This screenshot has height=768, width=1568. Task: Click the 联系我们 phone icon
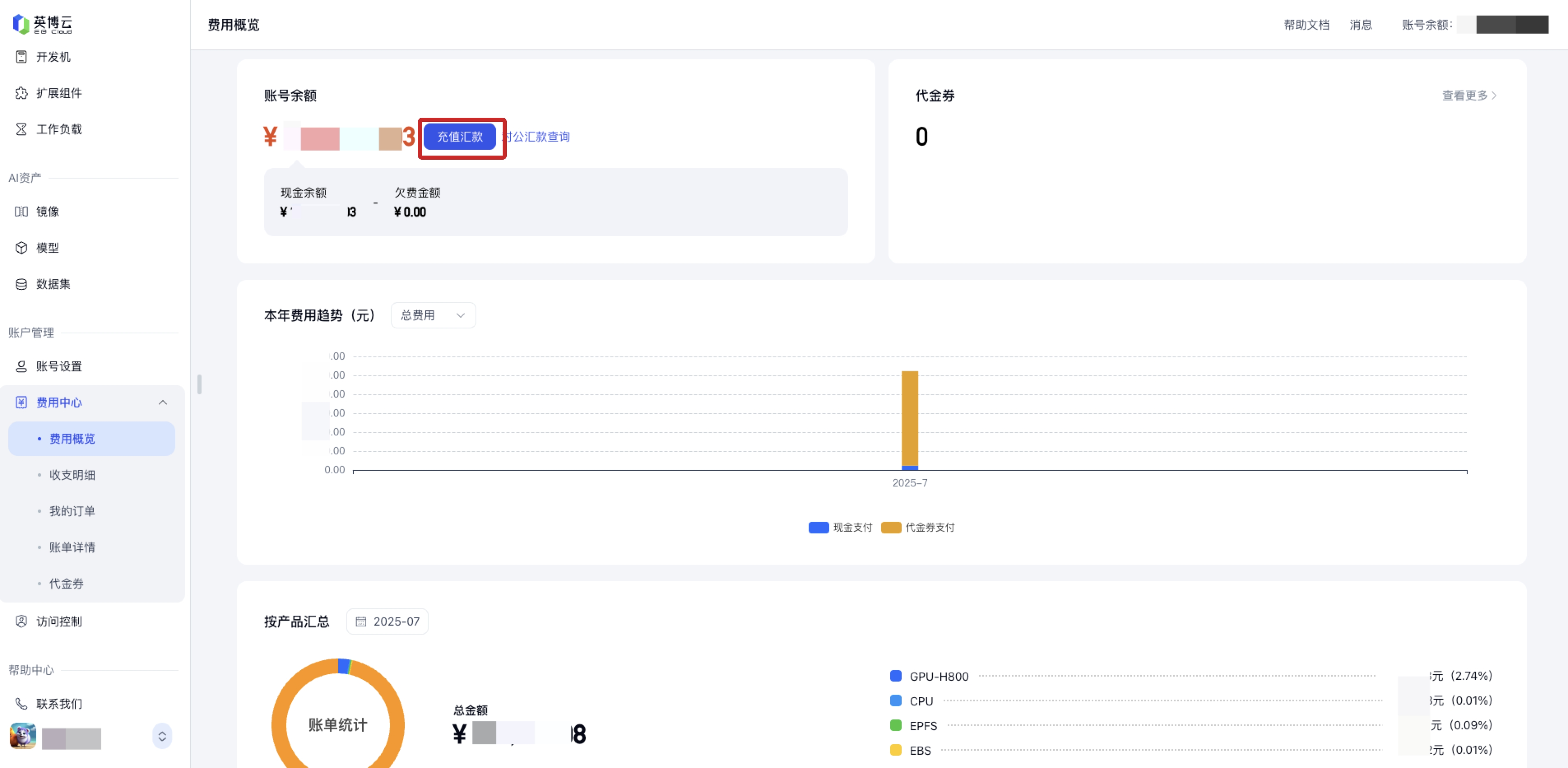pyautogui.click(x=21, y=703)
